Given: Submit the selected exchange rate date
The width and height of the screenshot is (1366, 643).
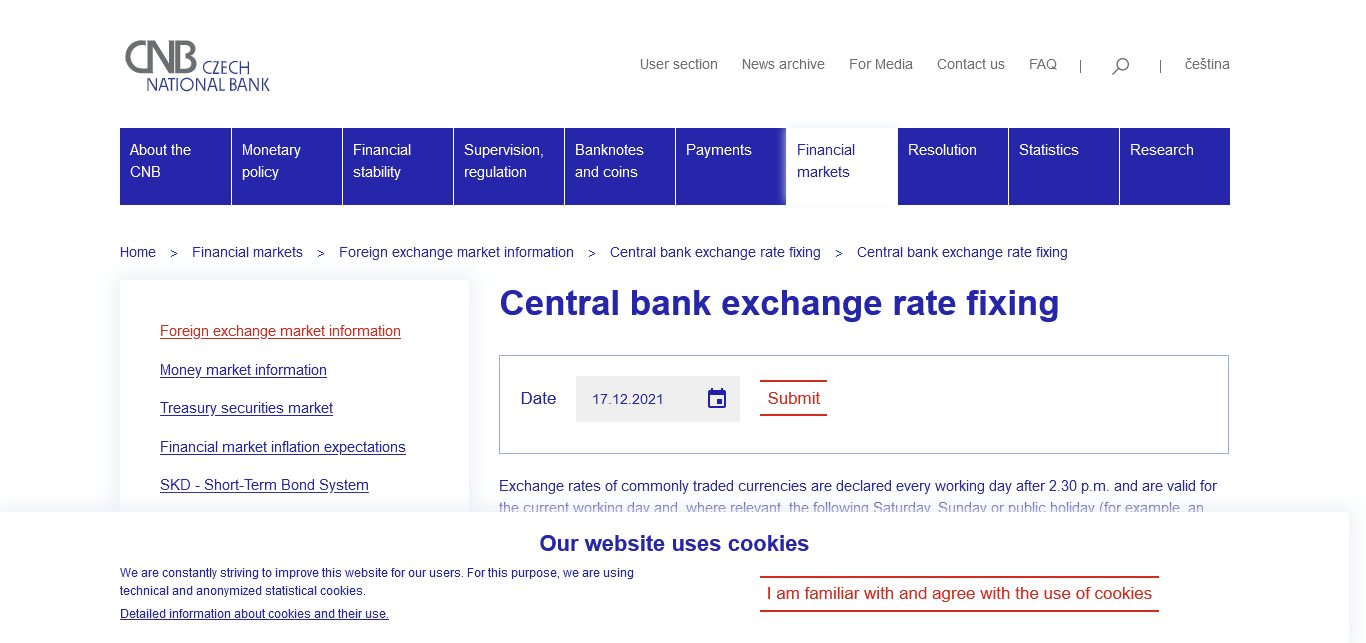Looking at the screenshot, I should click(x=793, y=398).
